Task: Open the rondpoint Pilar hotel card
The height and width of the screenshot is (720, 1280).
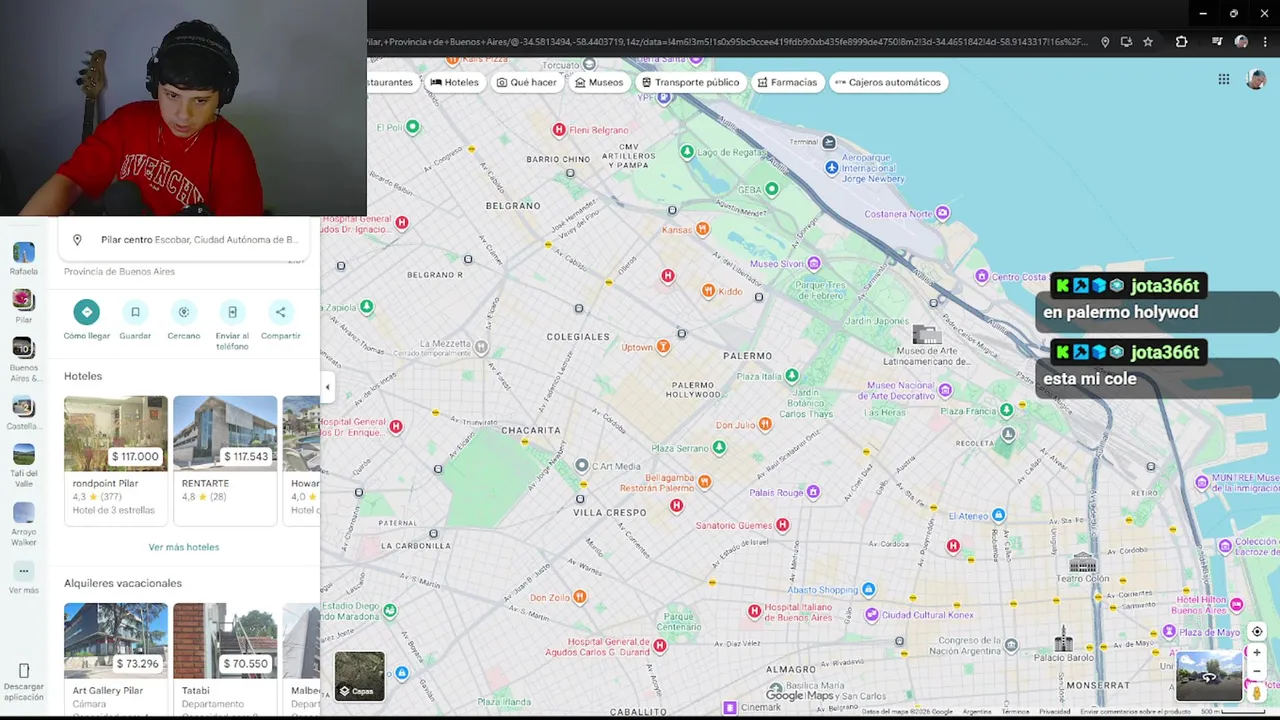Action: [x=116, y=460]
